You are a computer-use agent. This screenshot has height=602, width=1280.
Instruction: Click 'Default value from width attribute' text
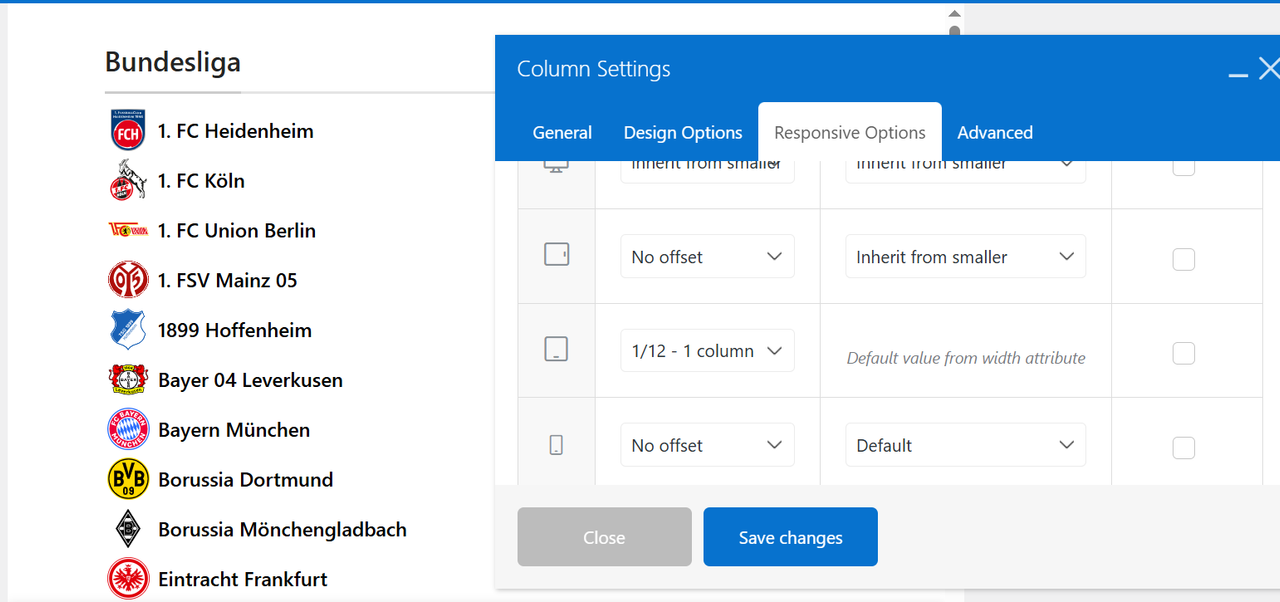(x=966, y=357)
